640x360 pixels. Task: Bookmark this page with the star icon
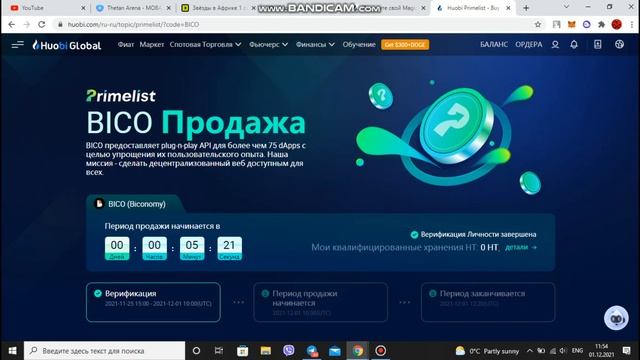point(538,24)
